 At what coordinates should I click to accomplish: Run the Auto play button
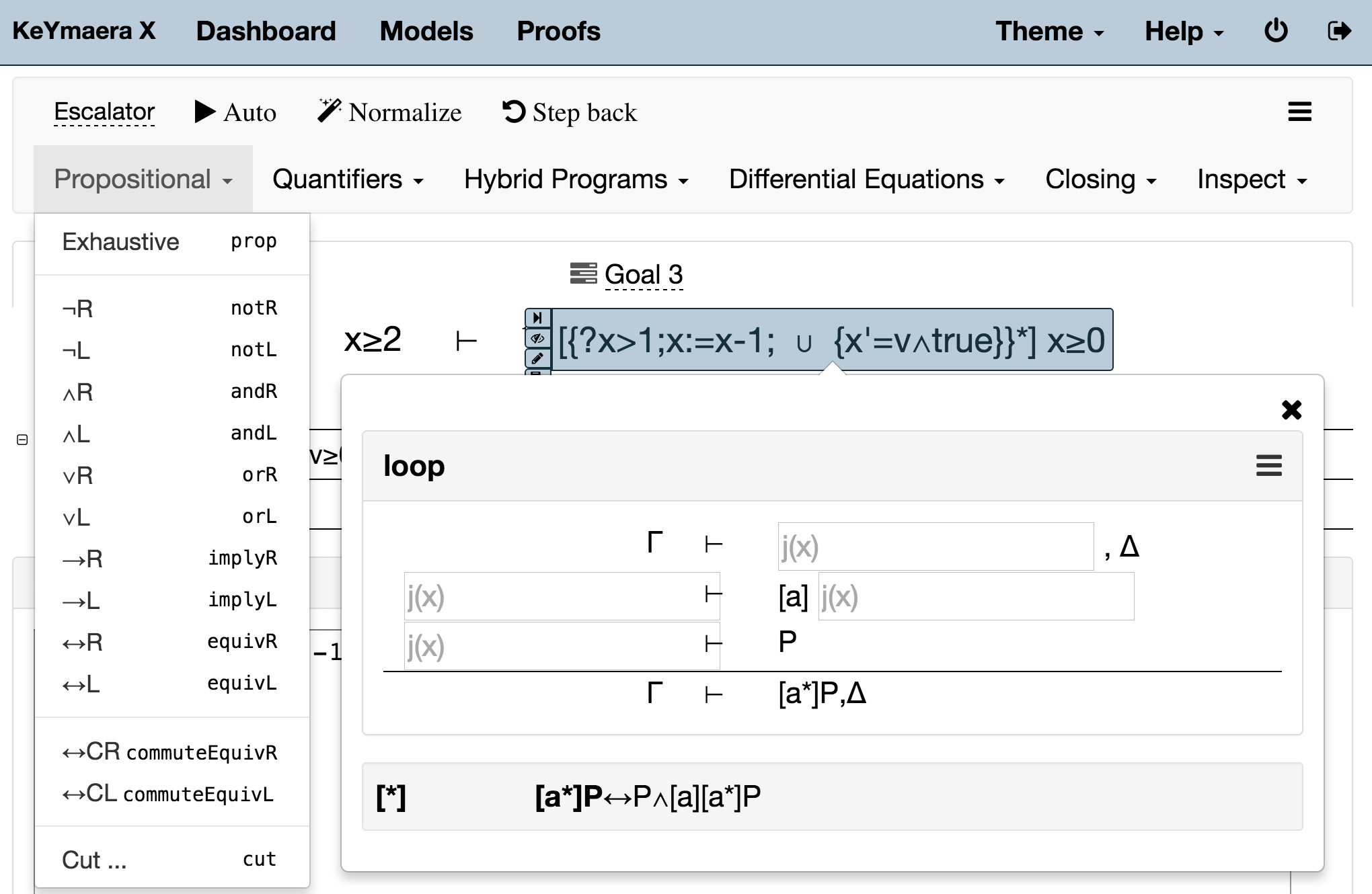coord(235,112)
